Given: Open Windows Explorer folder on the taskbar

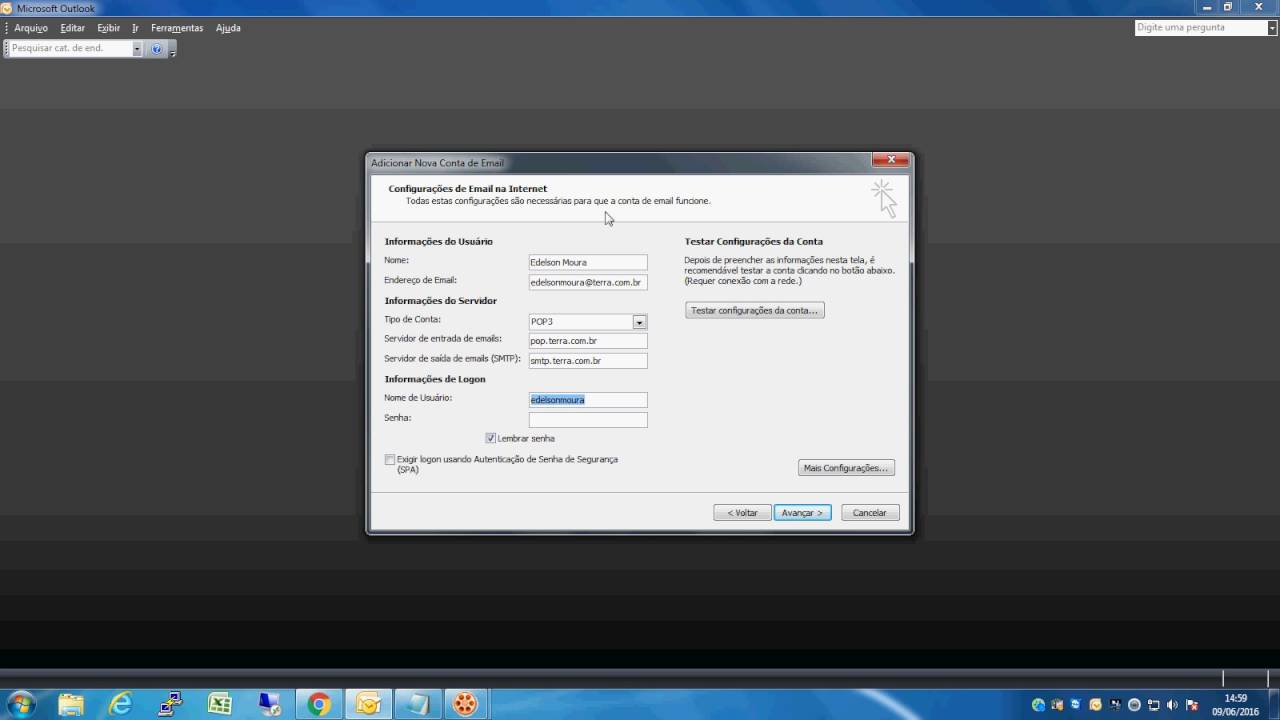Looking at the screenshot, I should 71,704.
